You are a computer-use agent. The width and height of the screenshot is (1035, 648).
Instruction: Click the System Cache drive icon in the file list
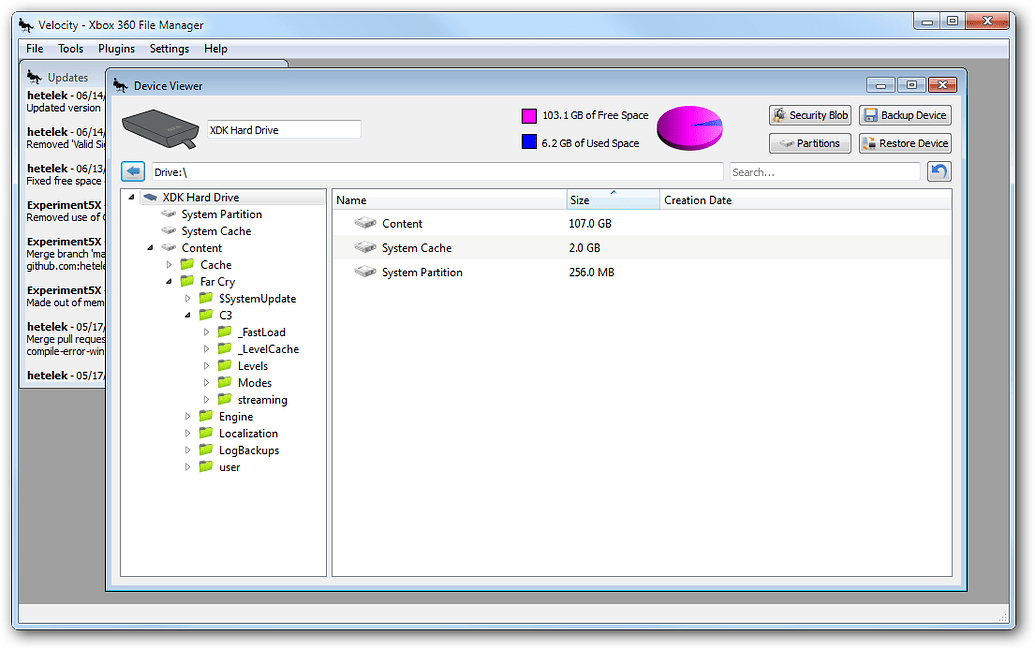click(365, 247)
